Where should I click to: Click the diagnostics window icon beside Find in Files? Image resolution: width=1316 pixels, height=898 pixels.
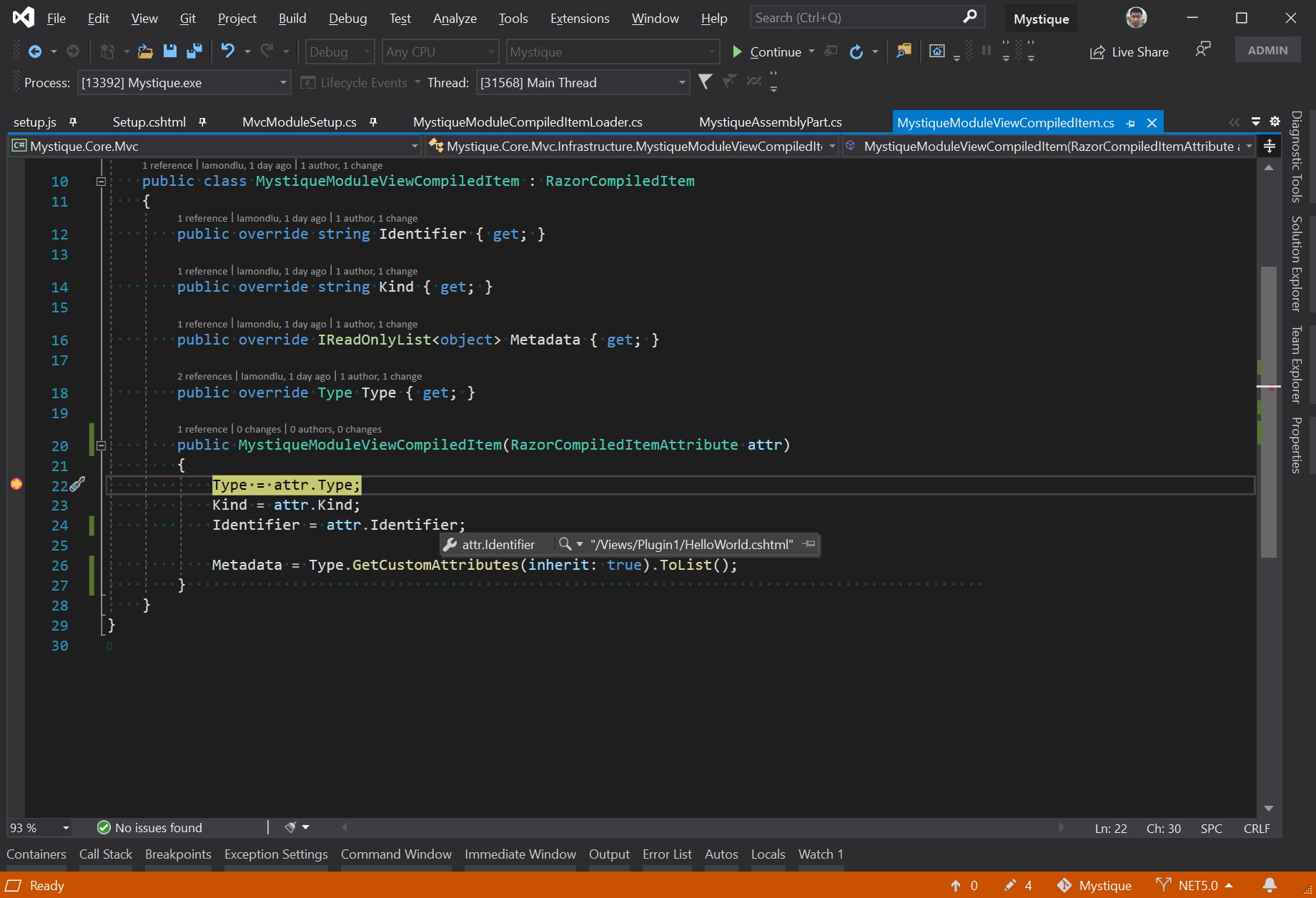[936, 51]
